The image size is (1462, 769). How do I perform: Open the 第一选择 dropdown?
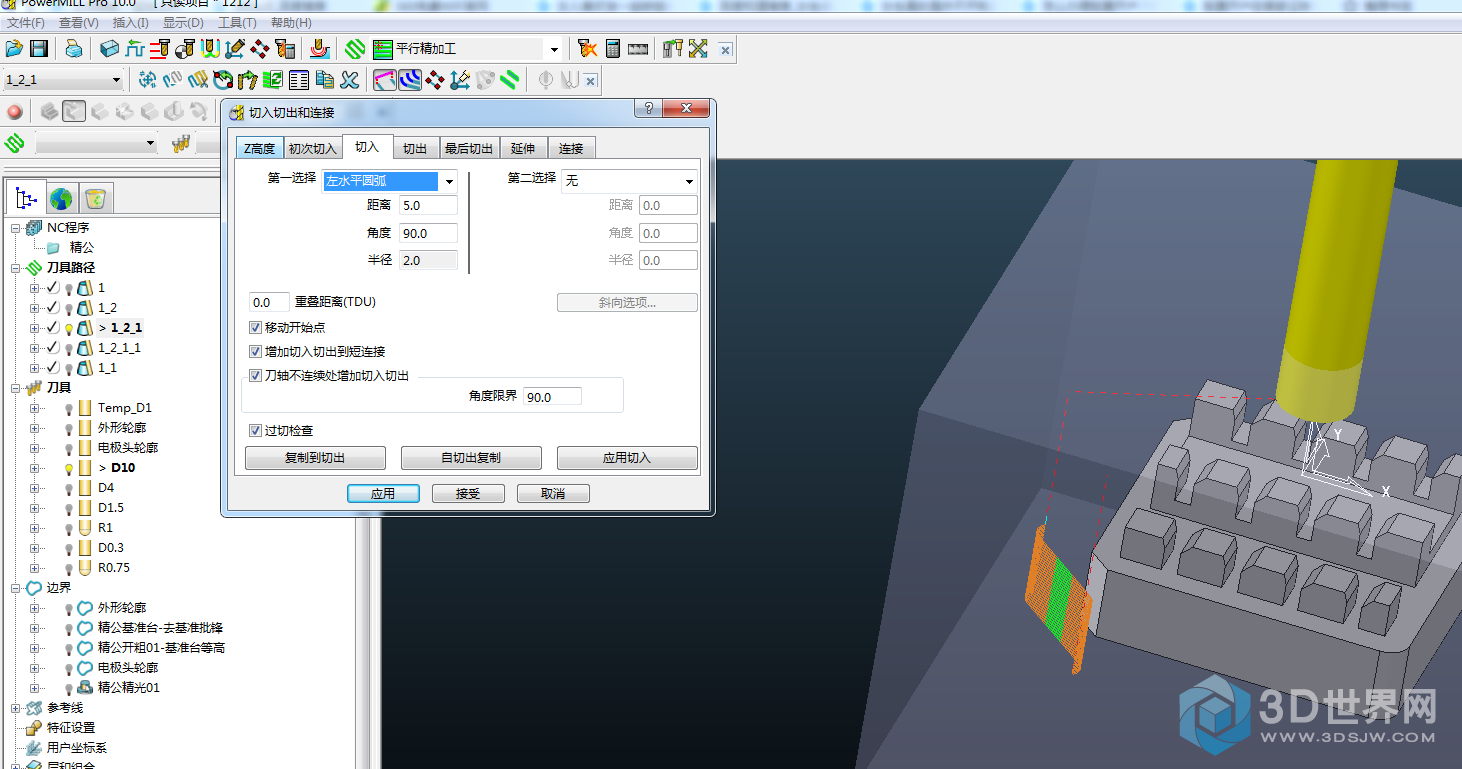click(450, 181)
